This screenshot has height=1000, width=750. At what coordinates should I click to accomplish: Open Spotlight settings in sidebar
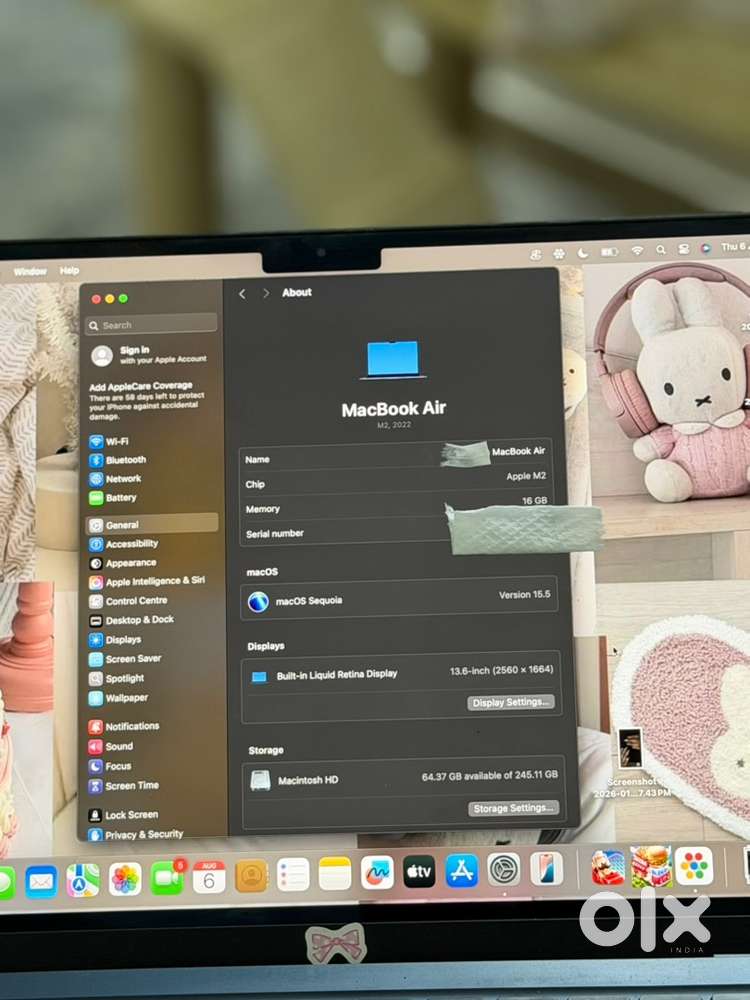click(117, 679)
